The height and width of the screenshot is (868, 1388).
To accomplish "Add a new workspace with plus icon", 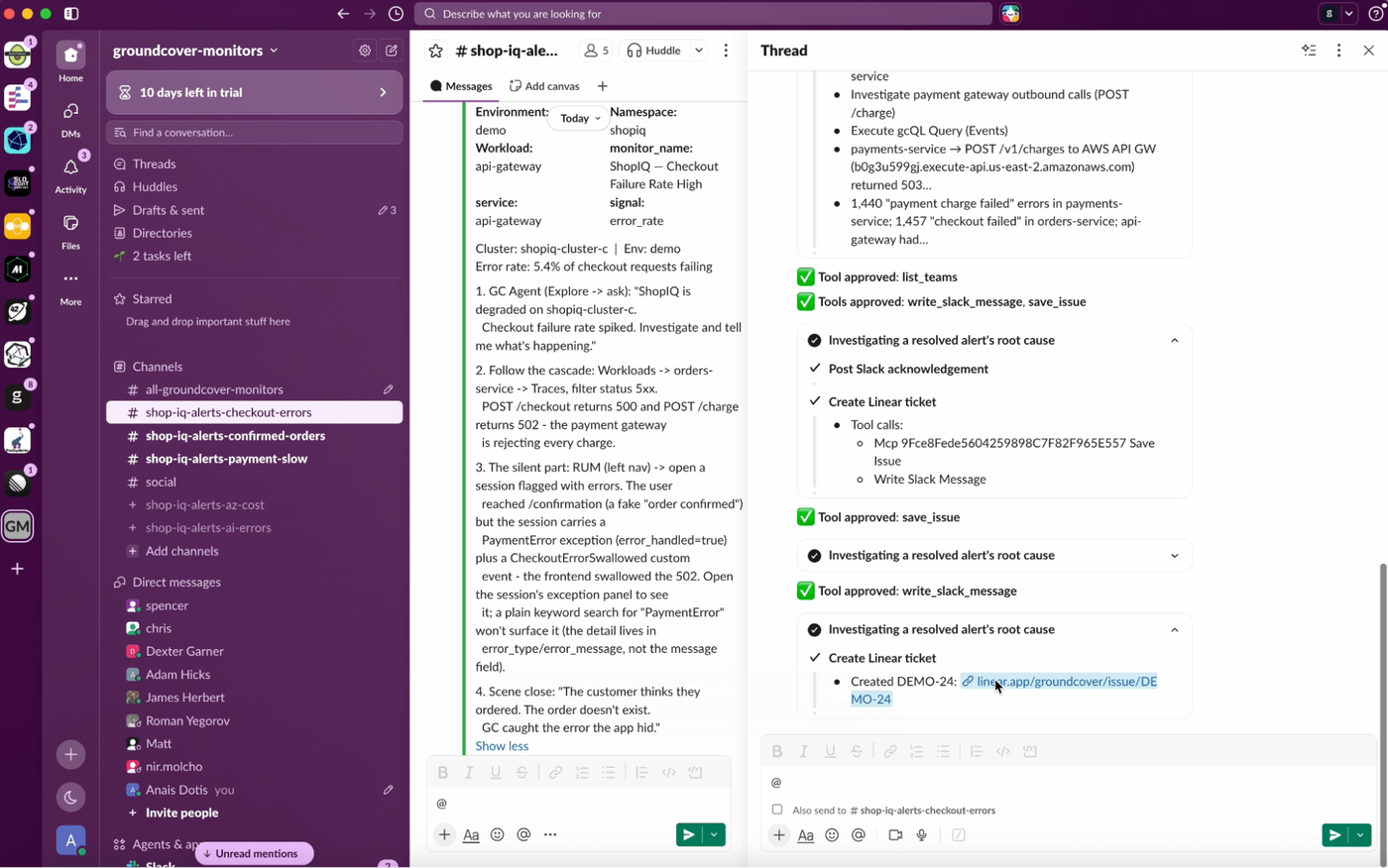I will [17, 569].
